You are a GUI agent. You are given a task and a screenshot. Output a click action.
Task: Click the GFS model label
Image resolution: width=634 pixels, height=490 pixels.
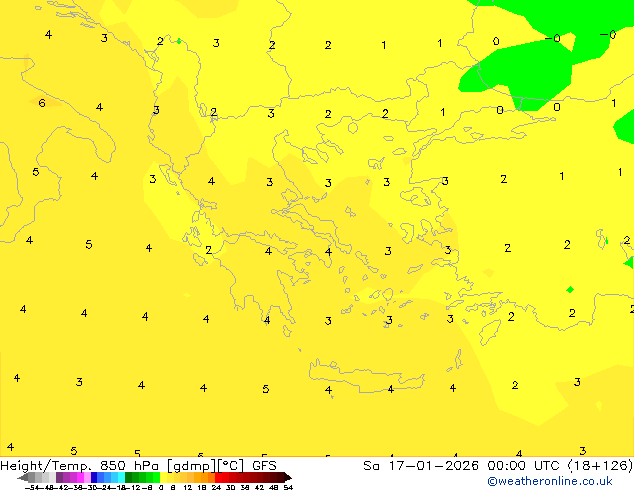(264, 466)
